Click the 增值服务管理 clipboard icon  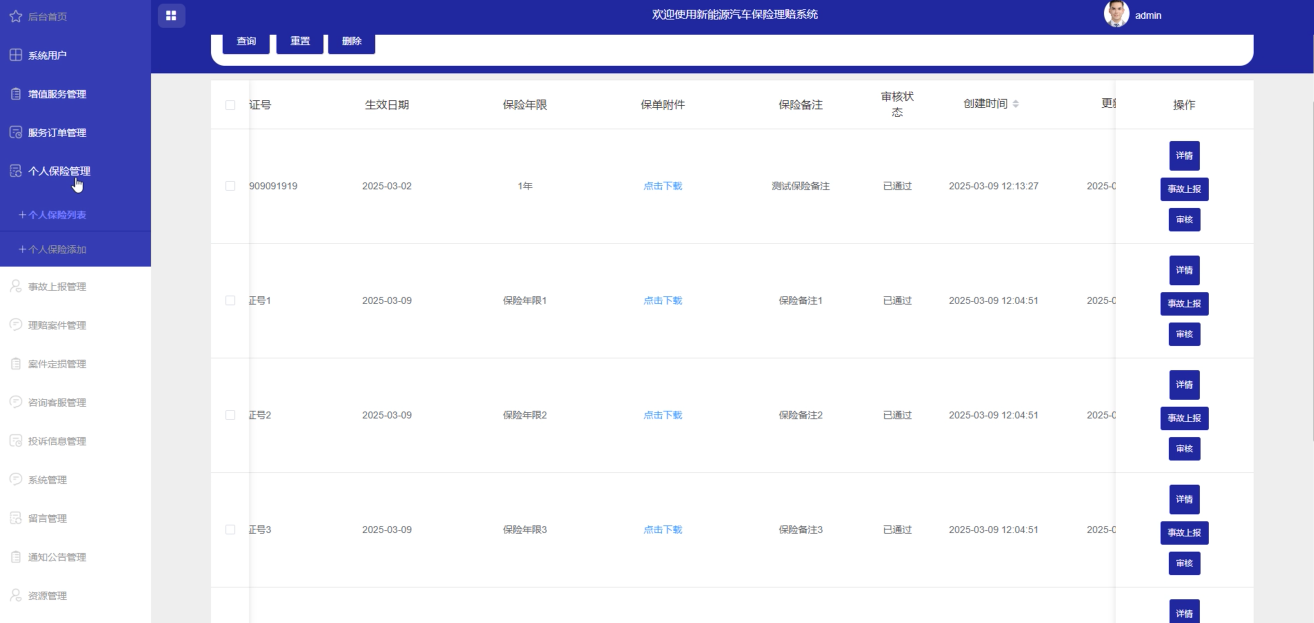click(15, 94)
